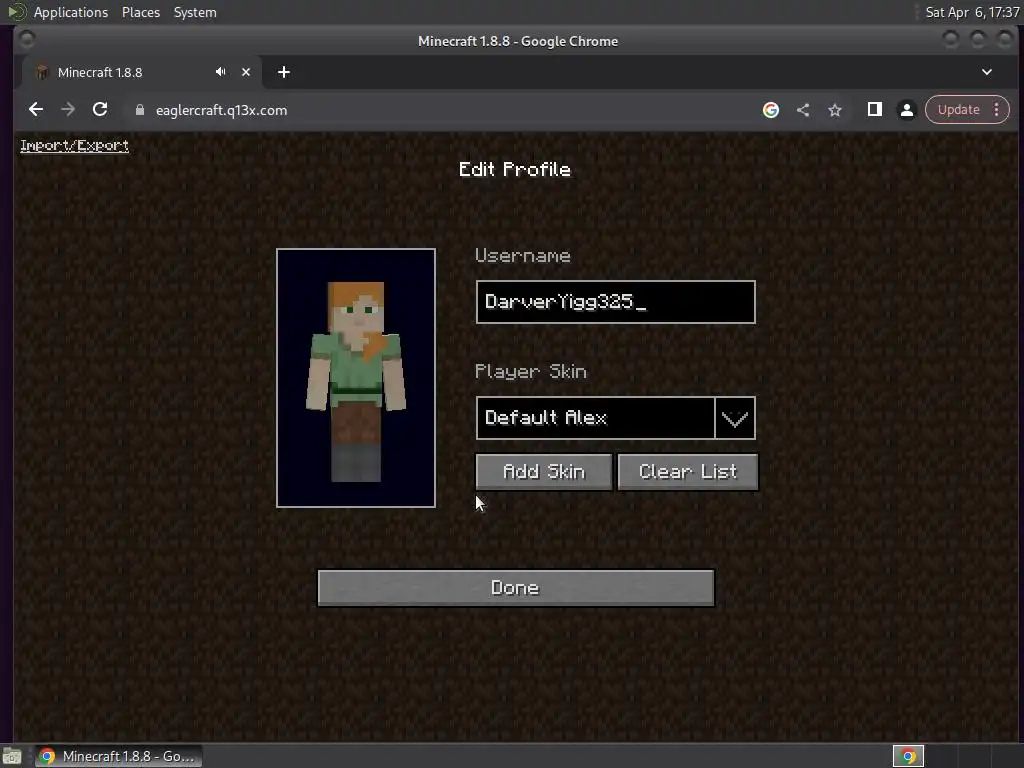1024x768 pixels.
Task: Click Done to save profile
Action: (x=515, y=588)
